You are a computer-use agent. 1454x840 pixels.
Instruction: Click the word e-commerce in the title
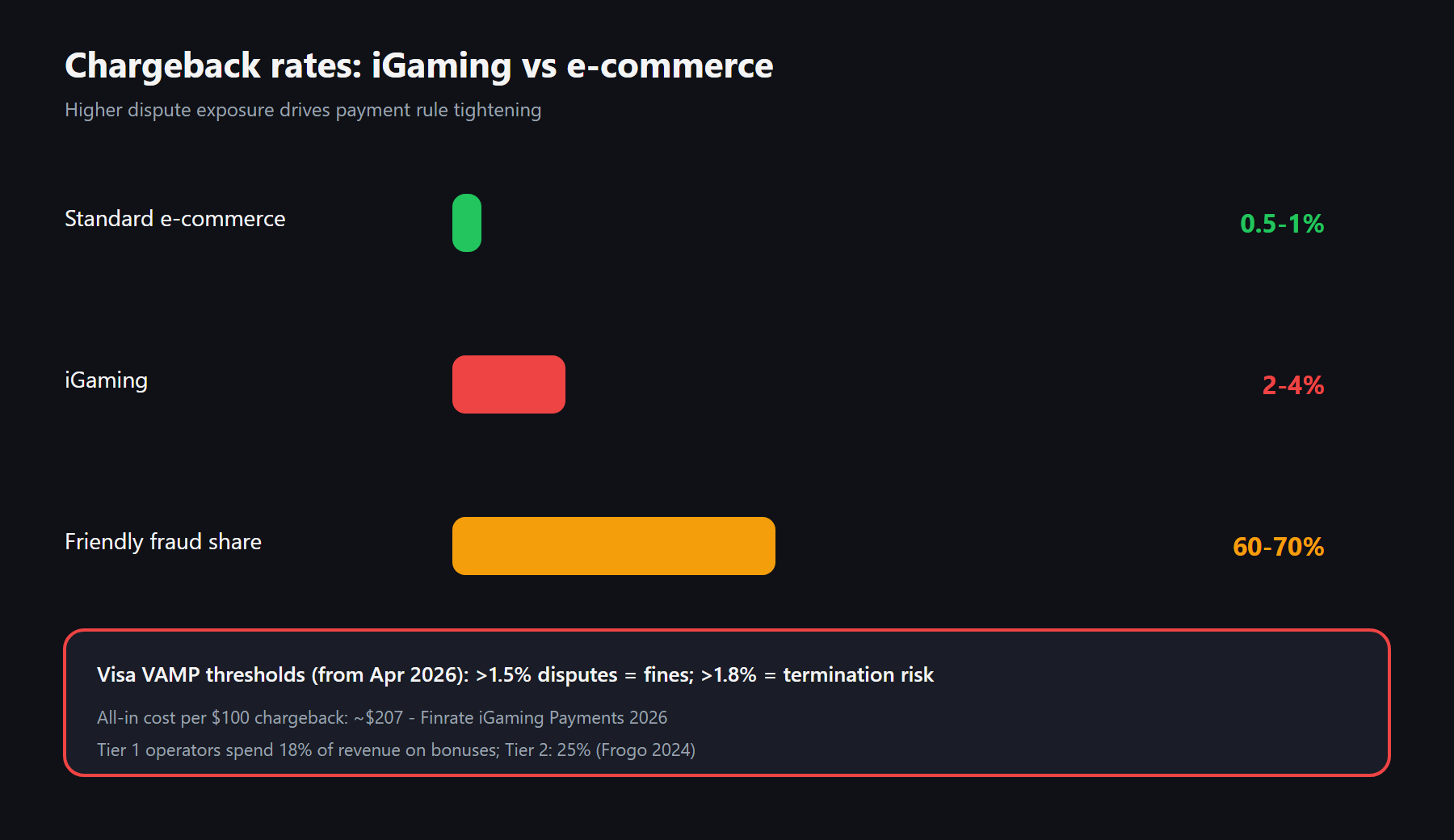click(x=670, y=66)
